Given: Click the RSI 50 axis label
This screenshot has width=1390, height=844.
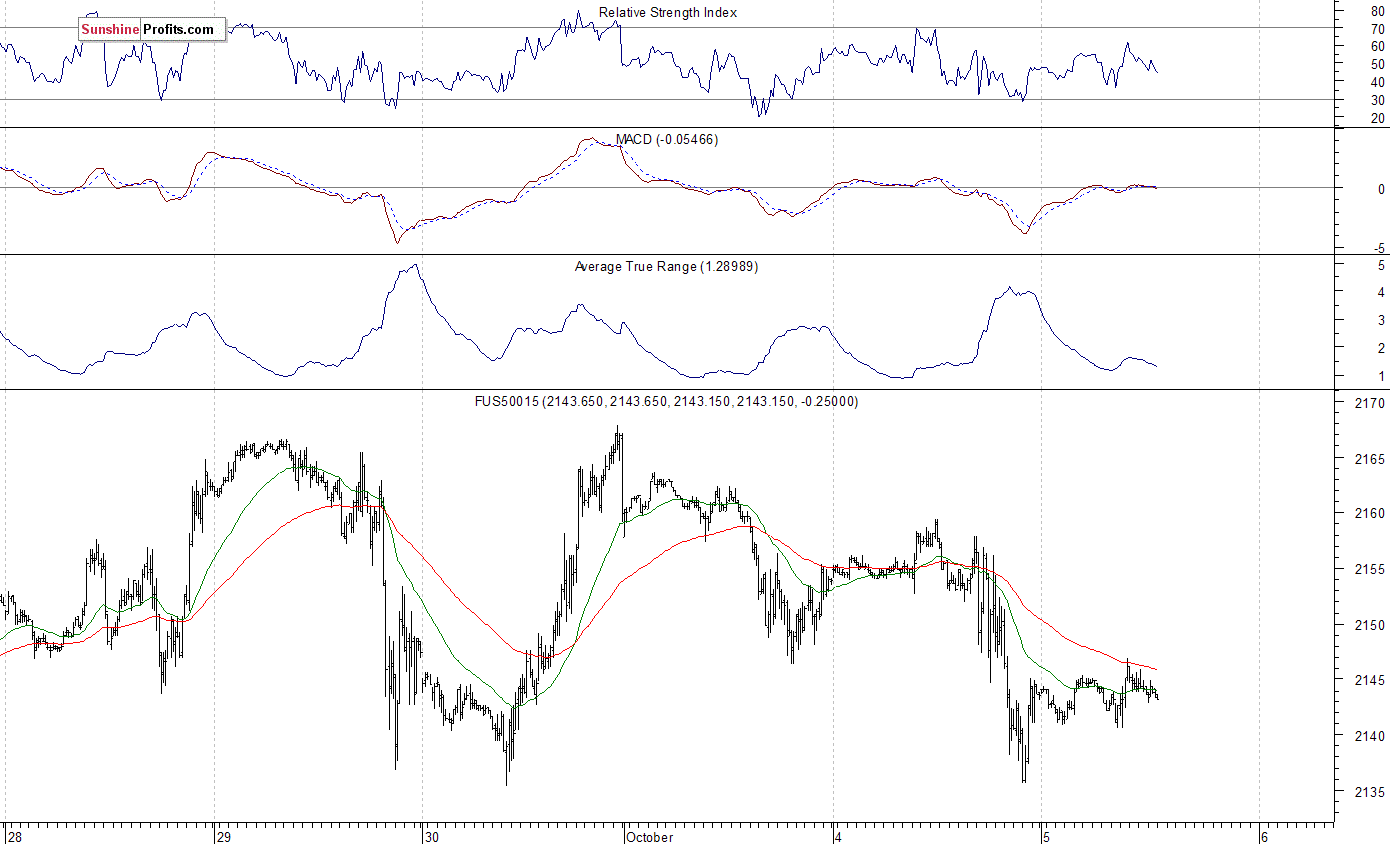Looking at the screenshot, I should (1378, 64).
